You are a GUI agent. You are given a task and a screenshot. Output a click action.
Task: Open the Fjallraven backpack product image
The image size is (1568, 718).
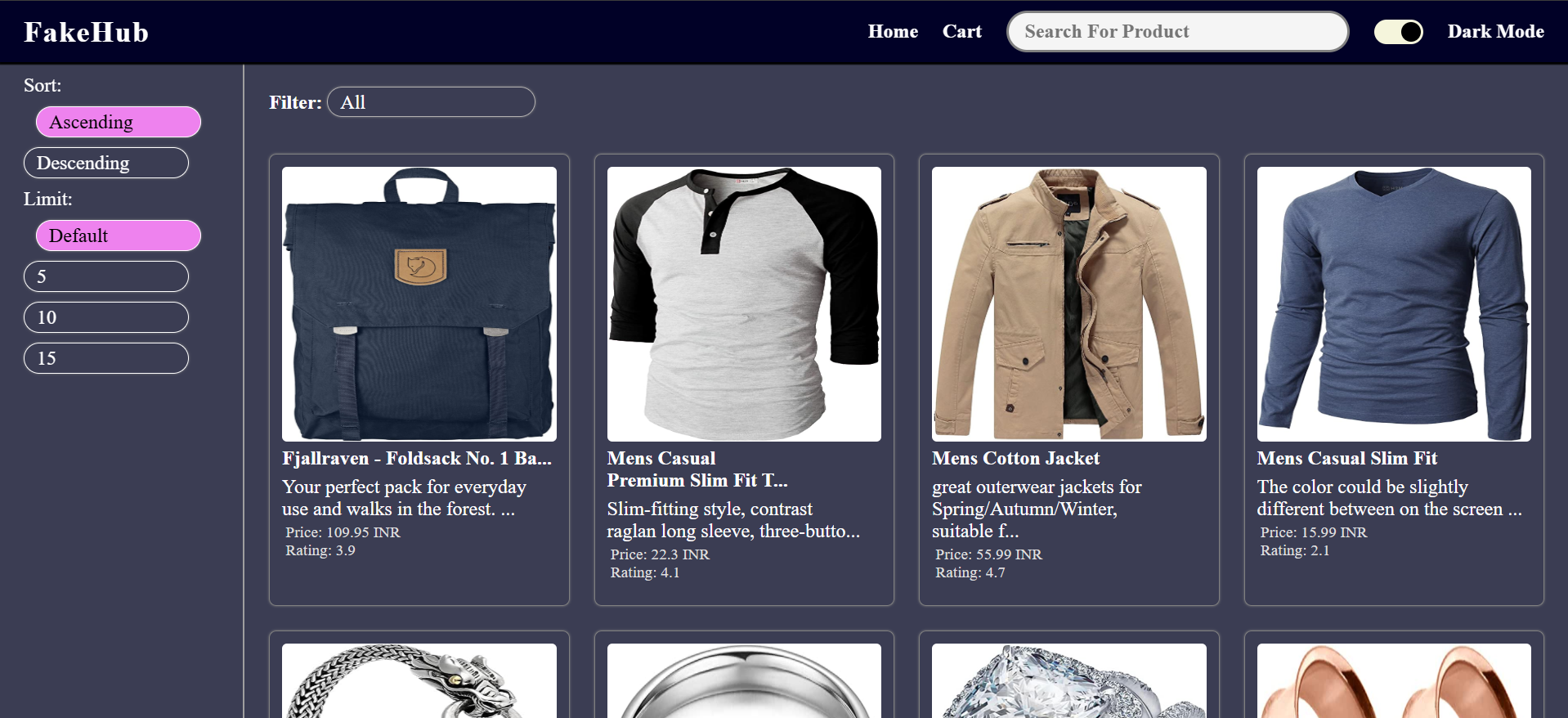point(419,304)
